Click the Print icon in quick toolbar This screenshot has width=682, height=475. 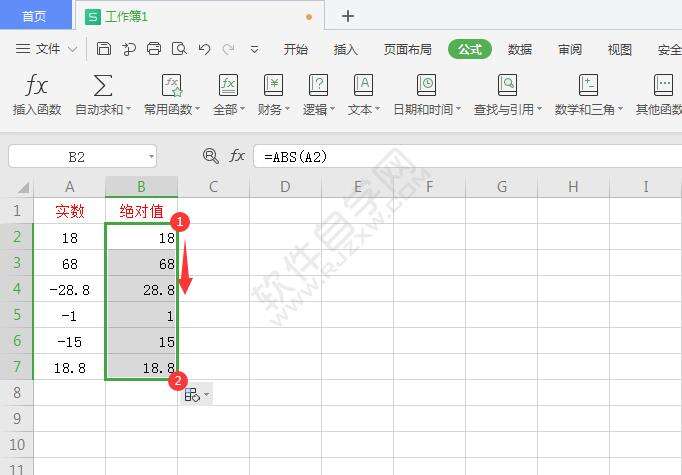[x=154, y=49]
